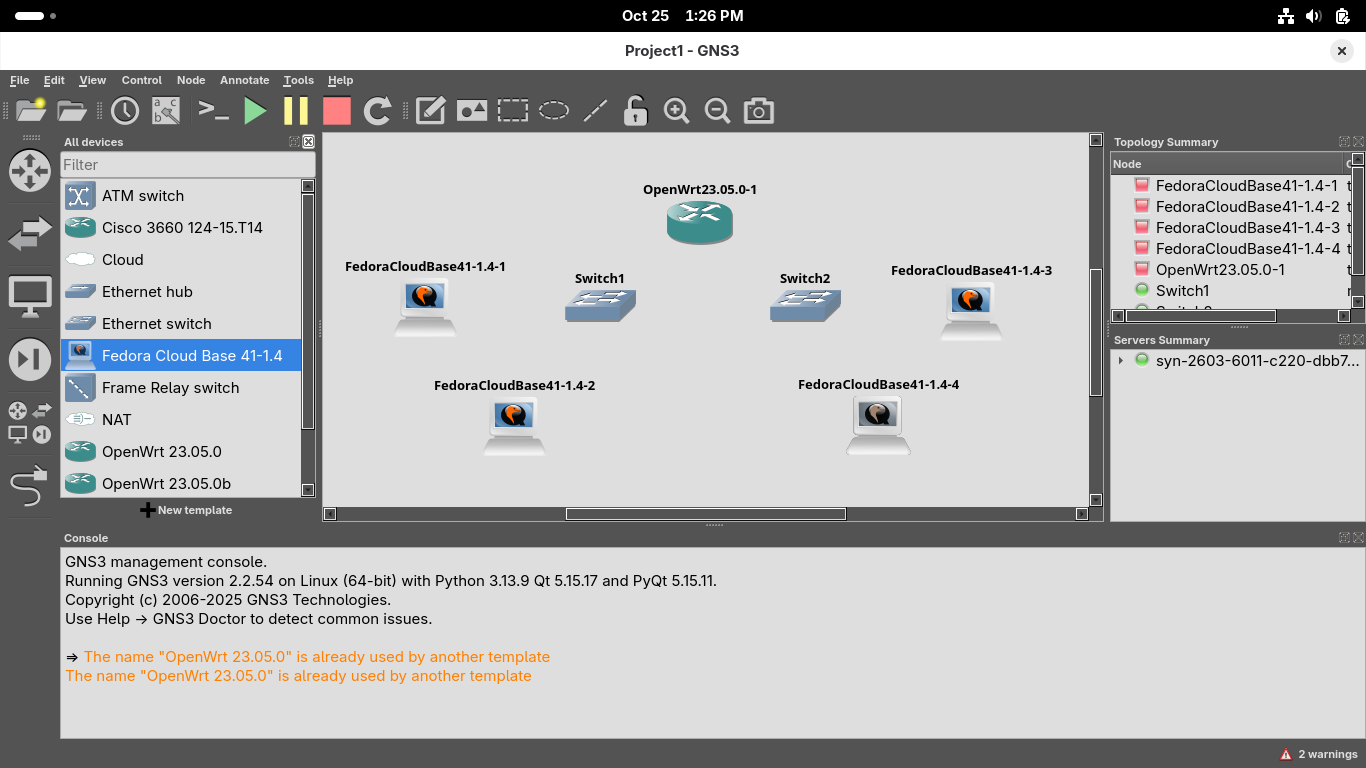Browse routers in the left sidebar
The image size is (1366, 768).
click(x=29, y=171)
